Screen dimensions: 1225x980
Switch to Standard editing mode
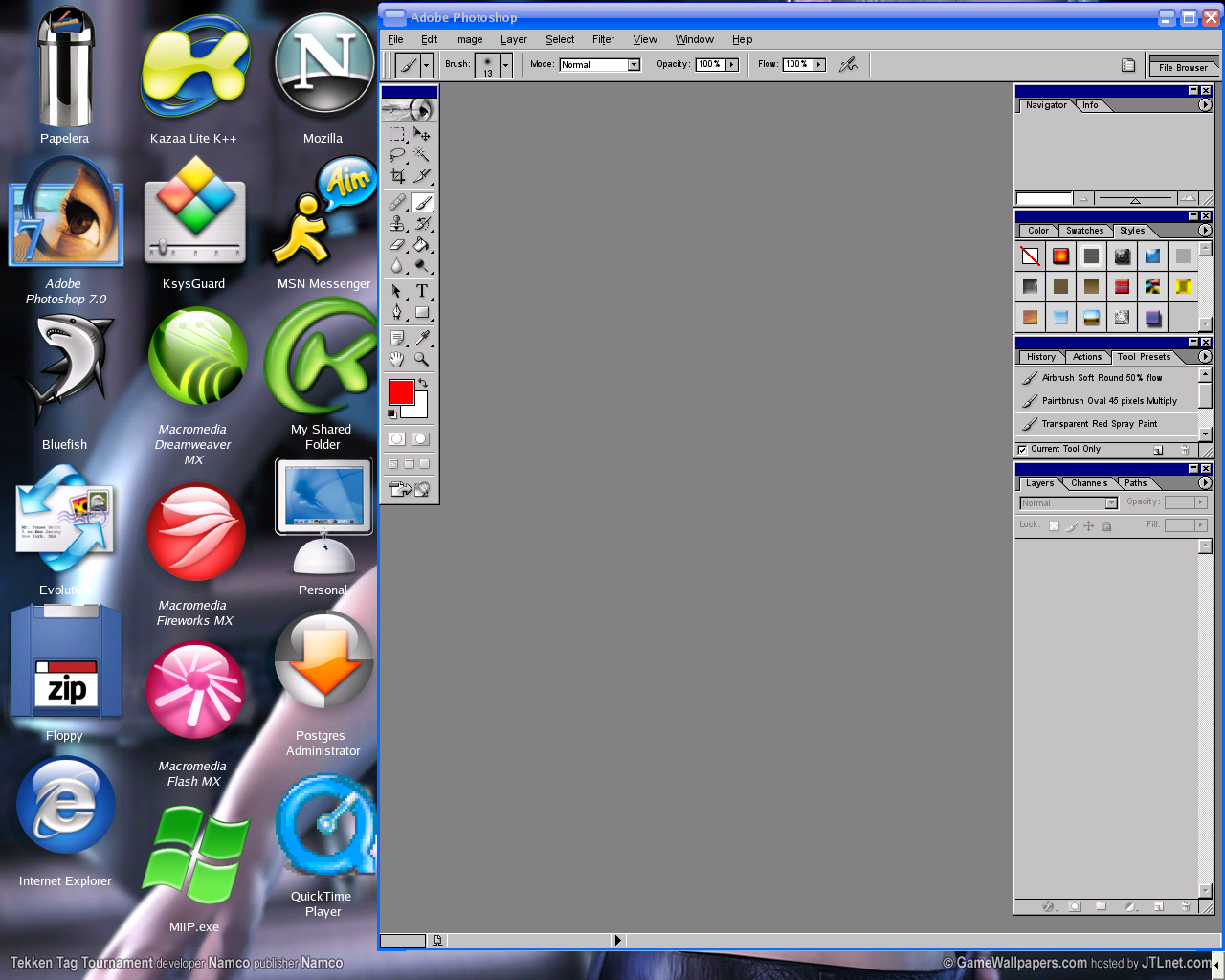tap(396, 438)
